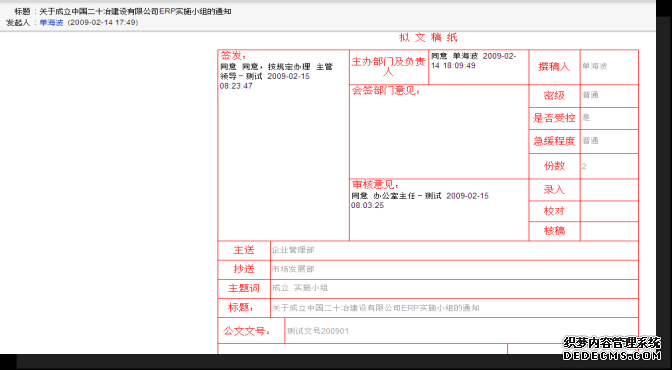Click the 会签部门意见 label

(x=386, y=90)
